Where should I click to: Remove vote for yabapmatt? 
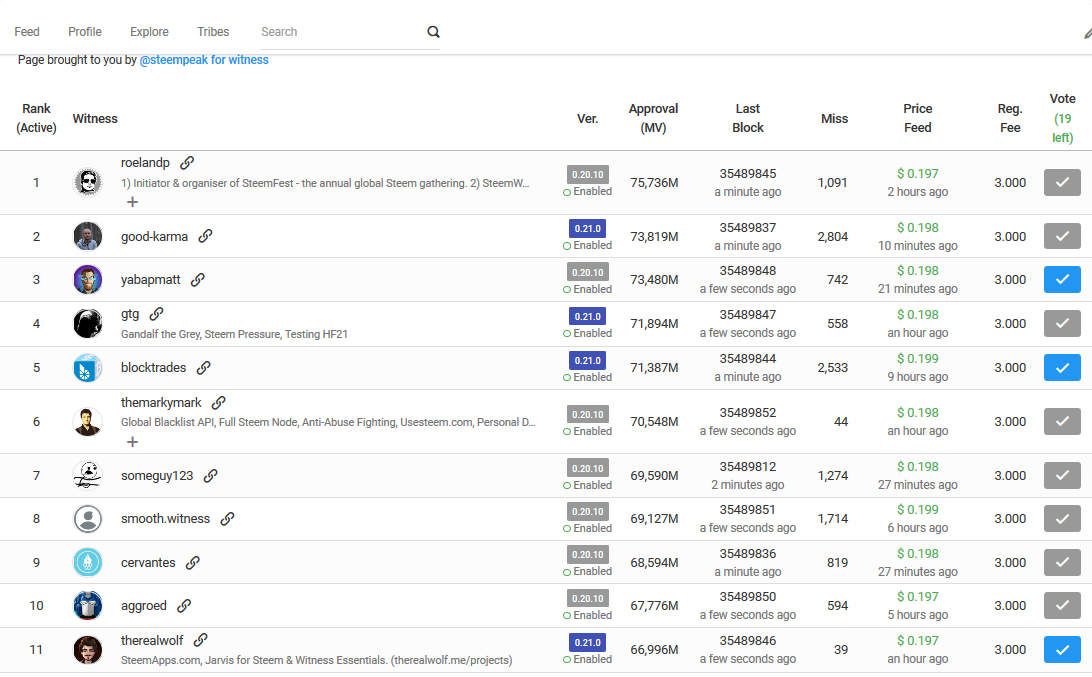click(x=1062, y=279)
